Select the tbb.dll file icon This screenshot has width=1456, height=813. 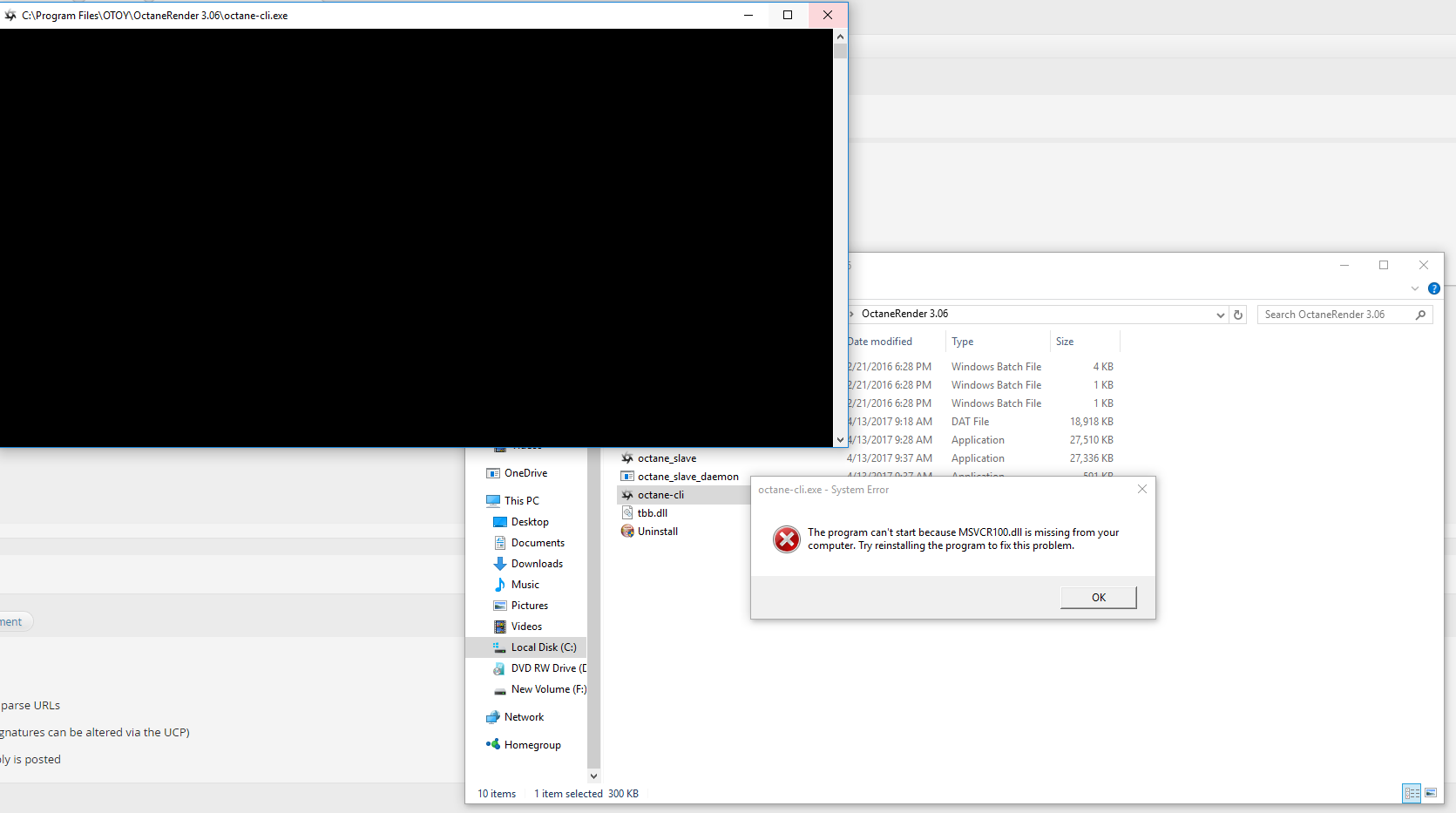point(627,512)
